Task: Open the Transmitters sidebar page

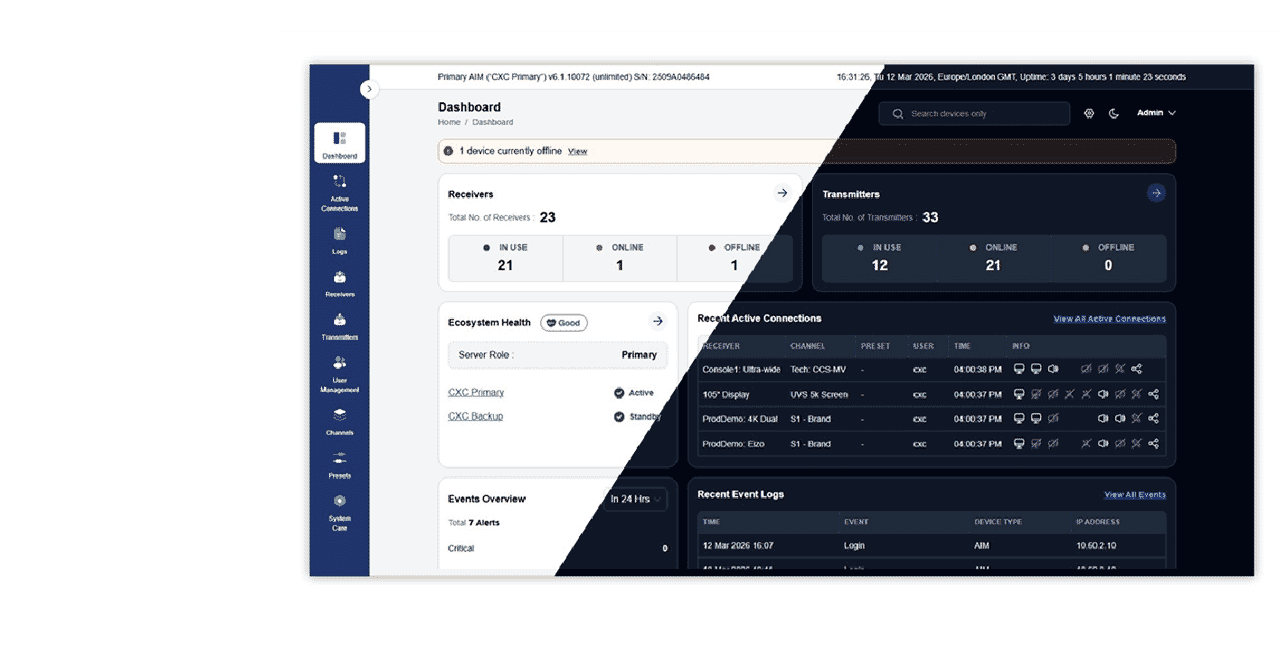Action: (x=339, y=327)
